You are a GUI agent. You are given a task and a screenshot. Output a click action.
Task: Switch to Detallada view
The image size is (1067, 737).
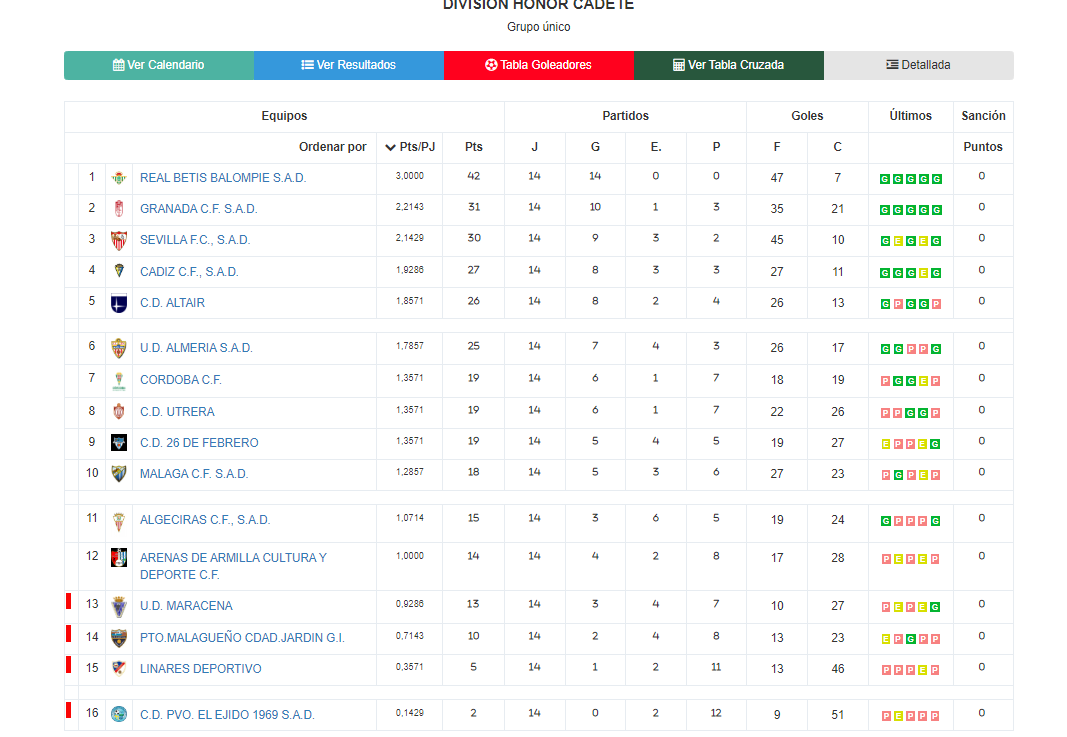point(918,65)
